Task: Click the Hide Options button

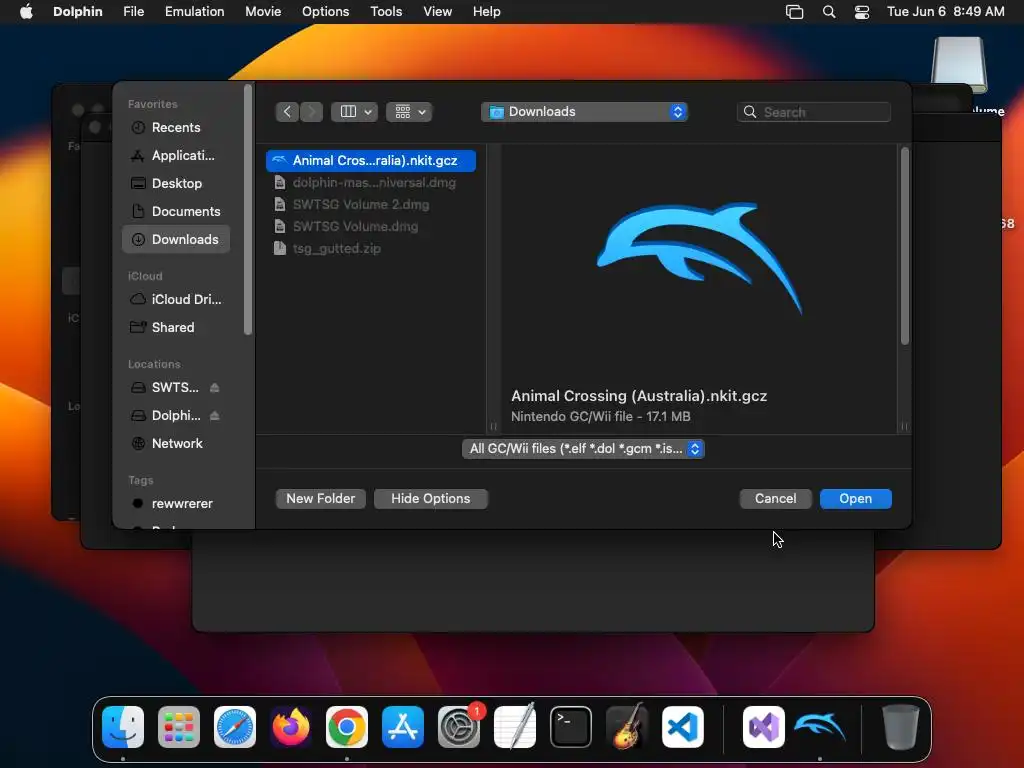Action: pos(430,498)
